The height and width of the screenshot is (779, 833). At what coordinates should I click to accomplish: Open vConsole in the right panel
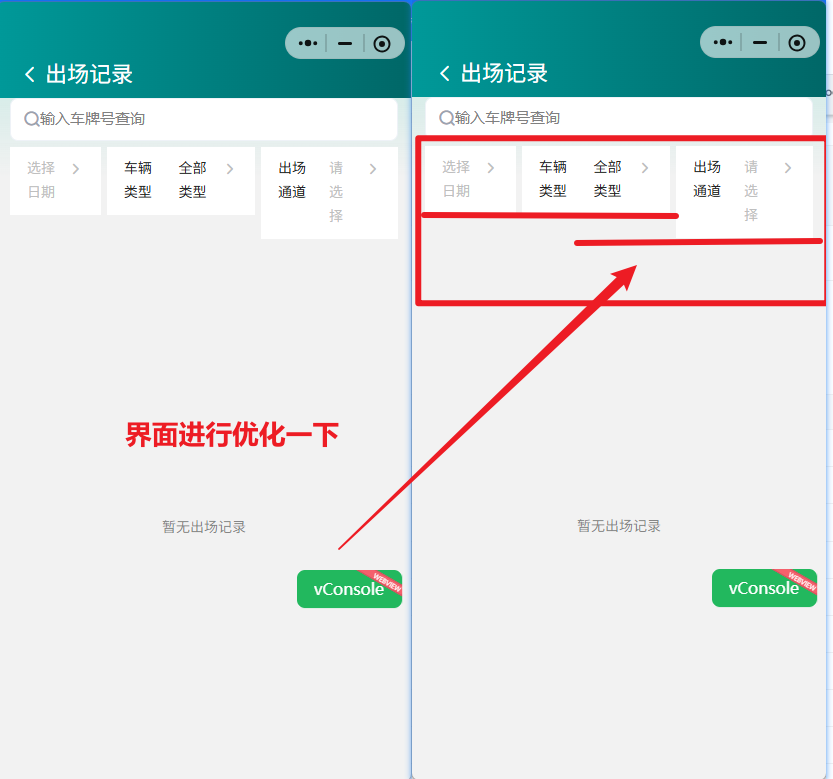point(763,588)
